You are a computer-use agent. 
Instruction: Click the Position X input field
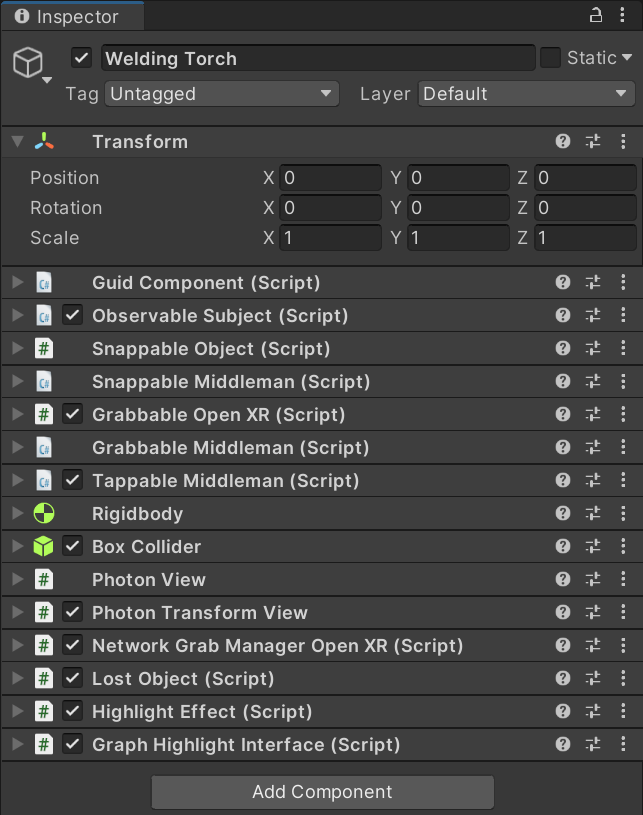pos(330,178)
